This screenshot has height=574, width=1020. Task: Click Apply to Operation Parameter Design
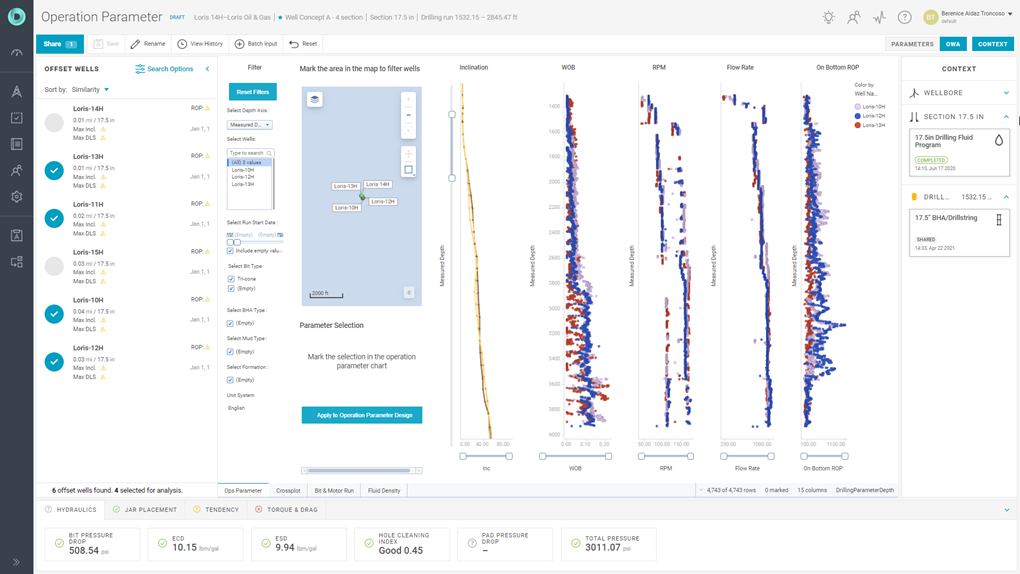coord(362,415)
